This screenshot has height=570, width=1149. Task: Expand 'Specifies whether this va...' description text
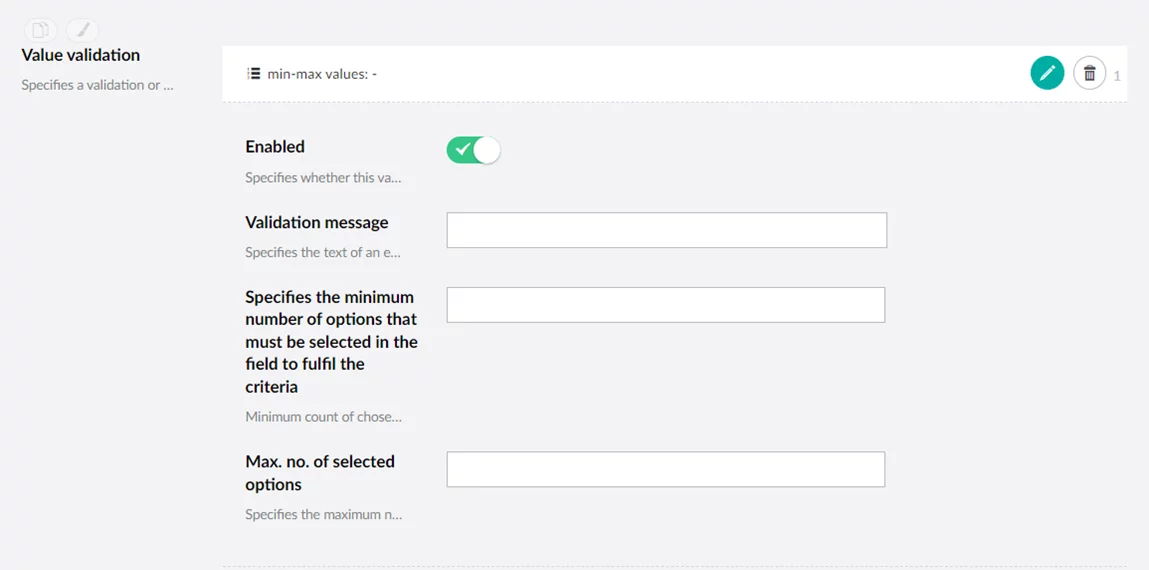(323, 178)
